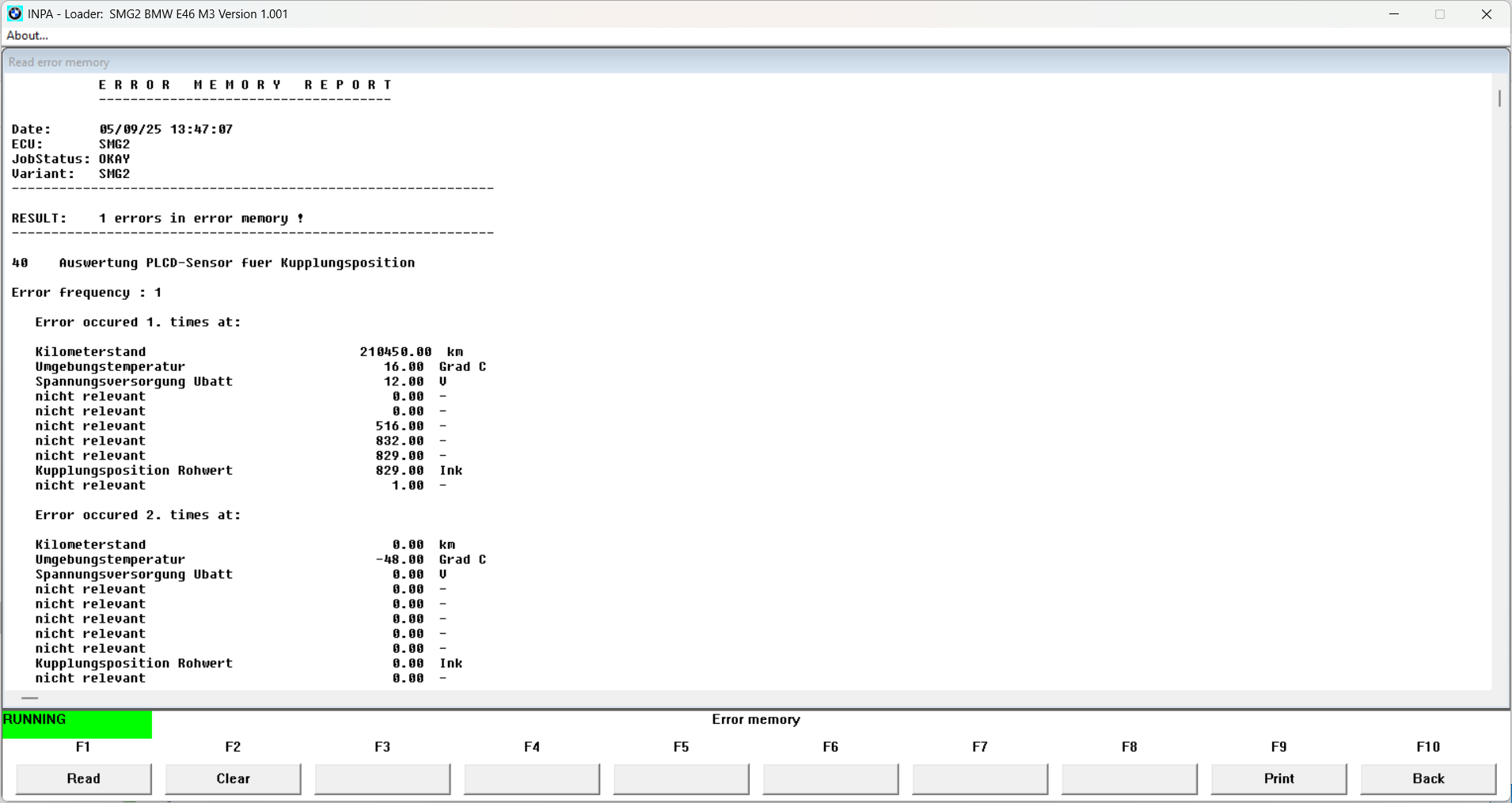Select the 'ERROR MEMORY REPORT' heading
This screenshot has height=803, width=1512.
click(x=245, y=85)
